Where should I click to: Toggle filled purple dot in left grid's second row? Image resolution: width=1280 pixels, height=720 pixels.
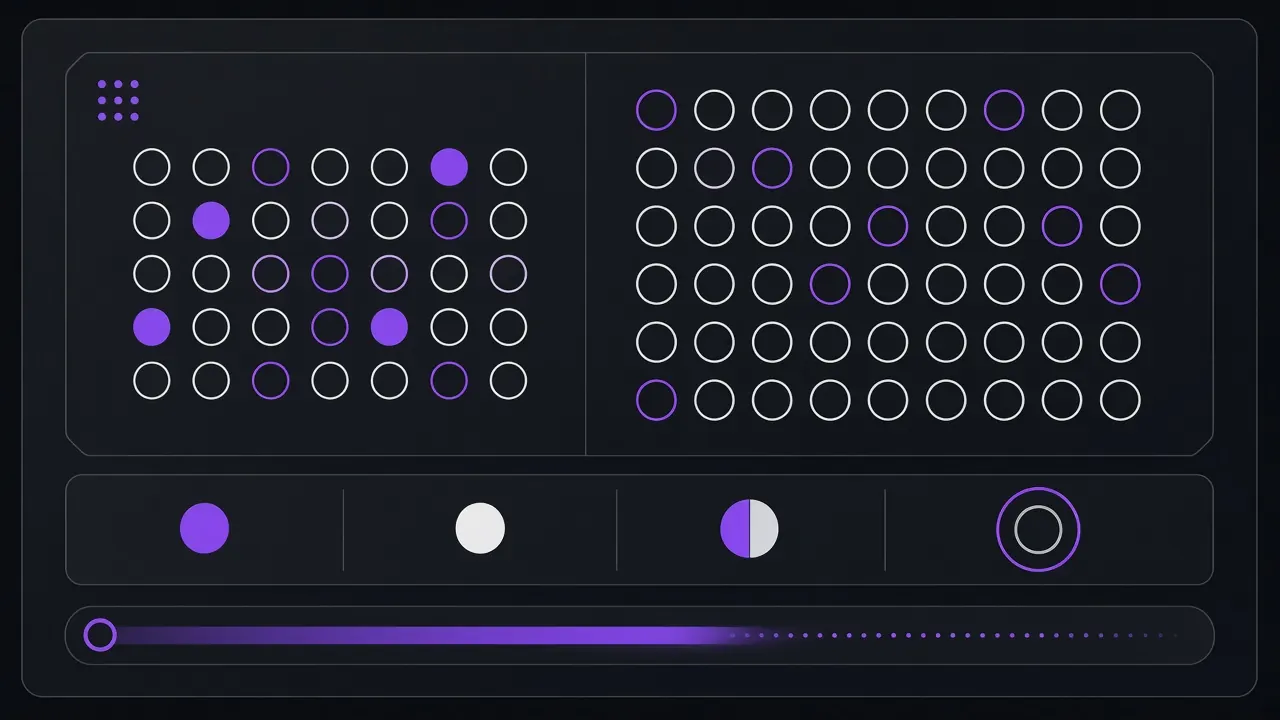[211, 220]
